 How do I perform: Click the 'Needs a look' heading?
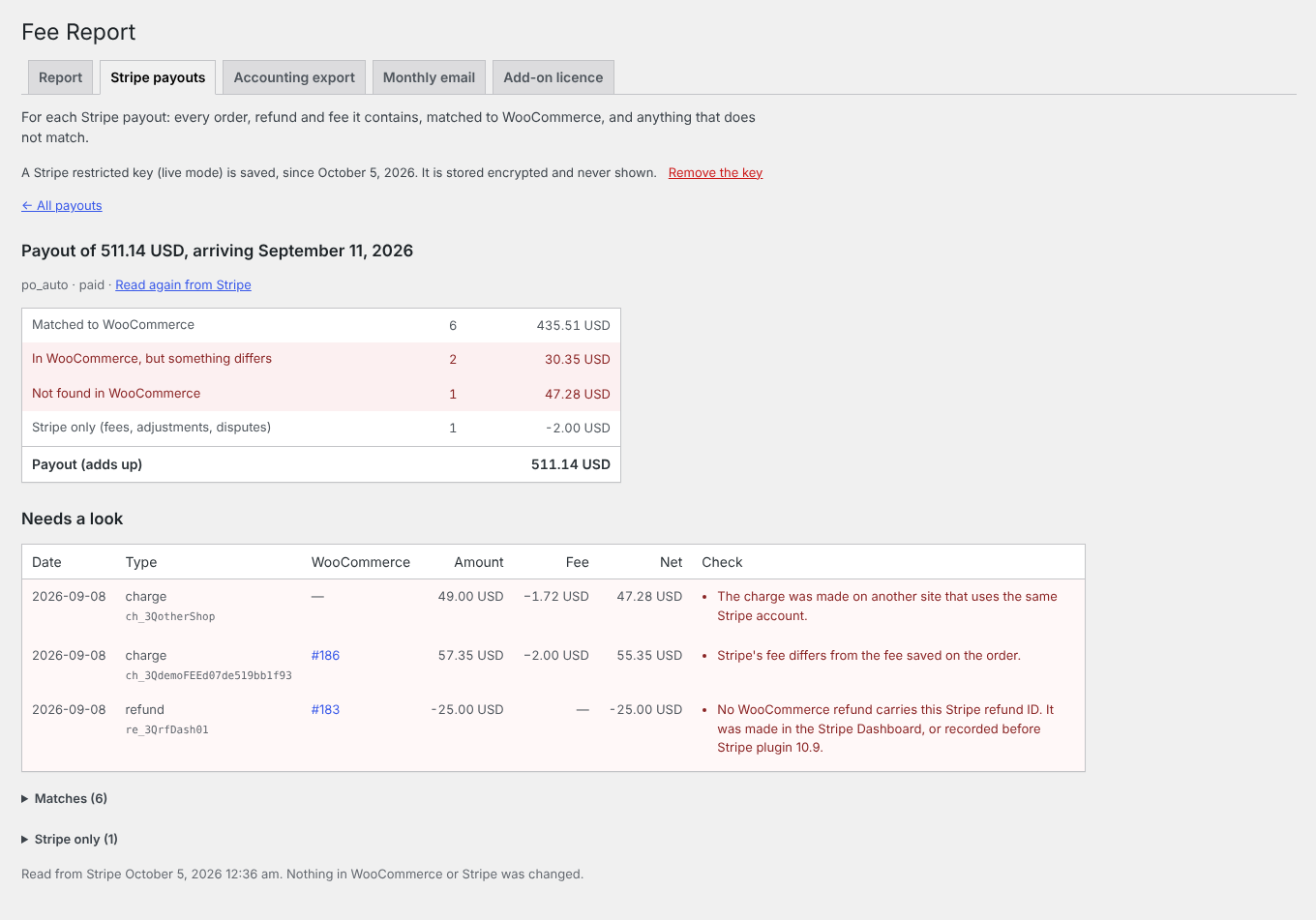73,519
